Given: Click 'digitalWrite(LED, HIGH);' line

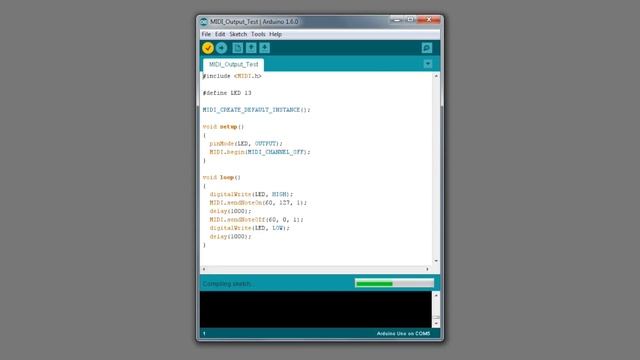Looking at the screenshot, I should point(251,194).
